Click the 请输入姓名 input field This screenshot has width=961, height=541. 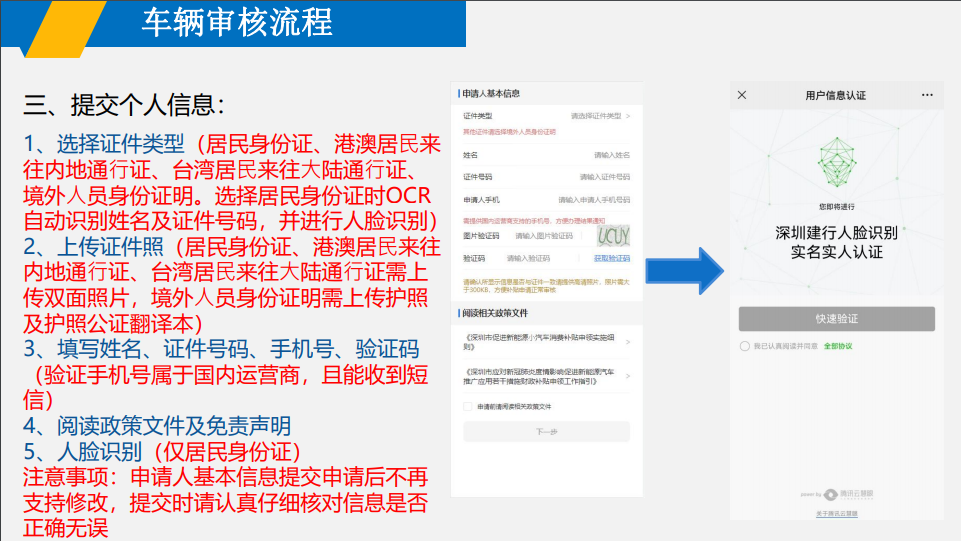point(612,155)
